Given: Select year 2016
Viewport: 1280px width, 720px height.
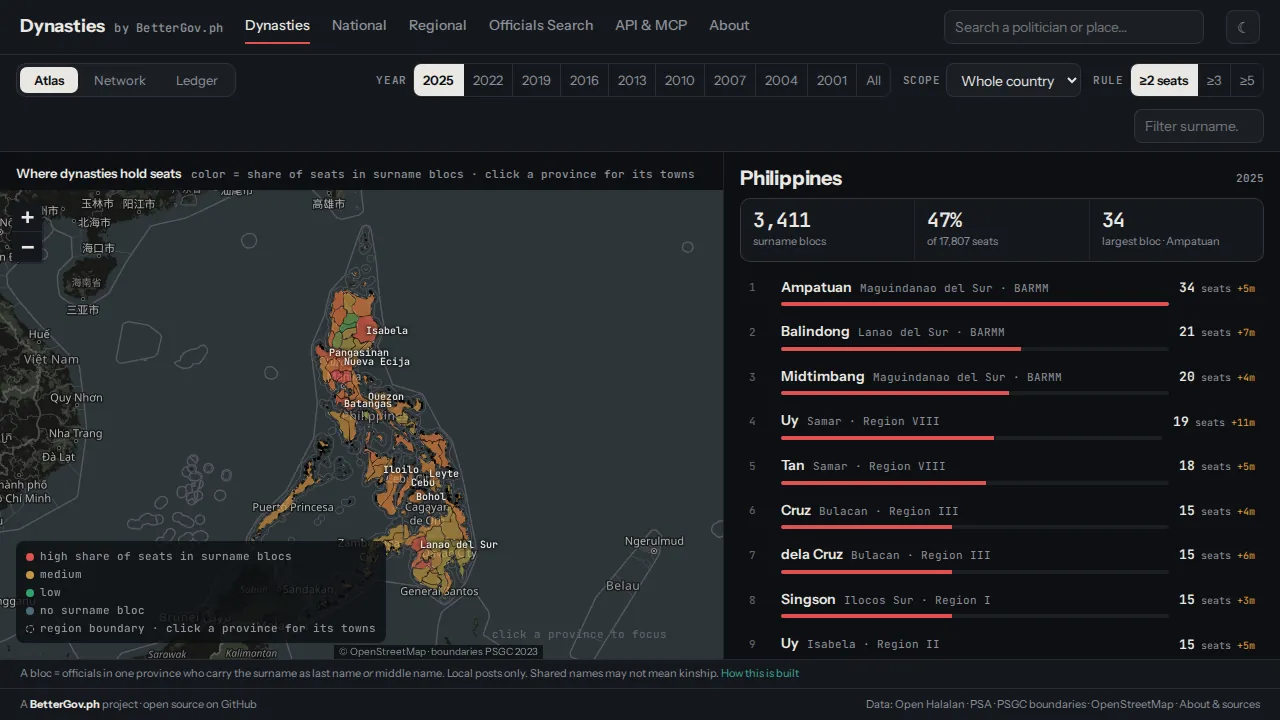Looking at the screenshot, I should pos(584,80).
